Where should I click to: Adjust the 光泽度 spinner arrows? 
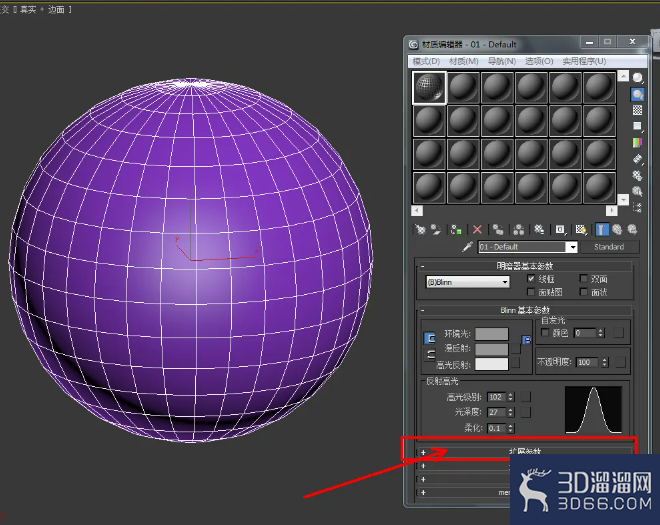[511, 412]
